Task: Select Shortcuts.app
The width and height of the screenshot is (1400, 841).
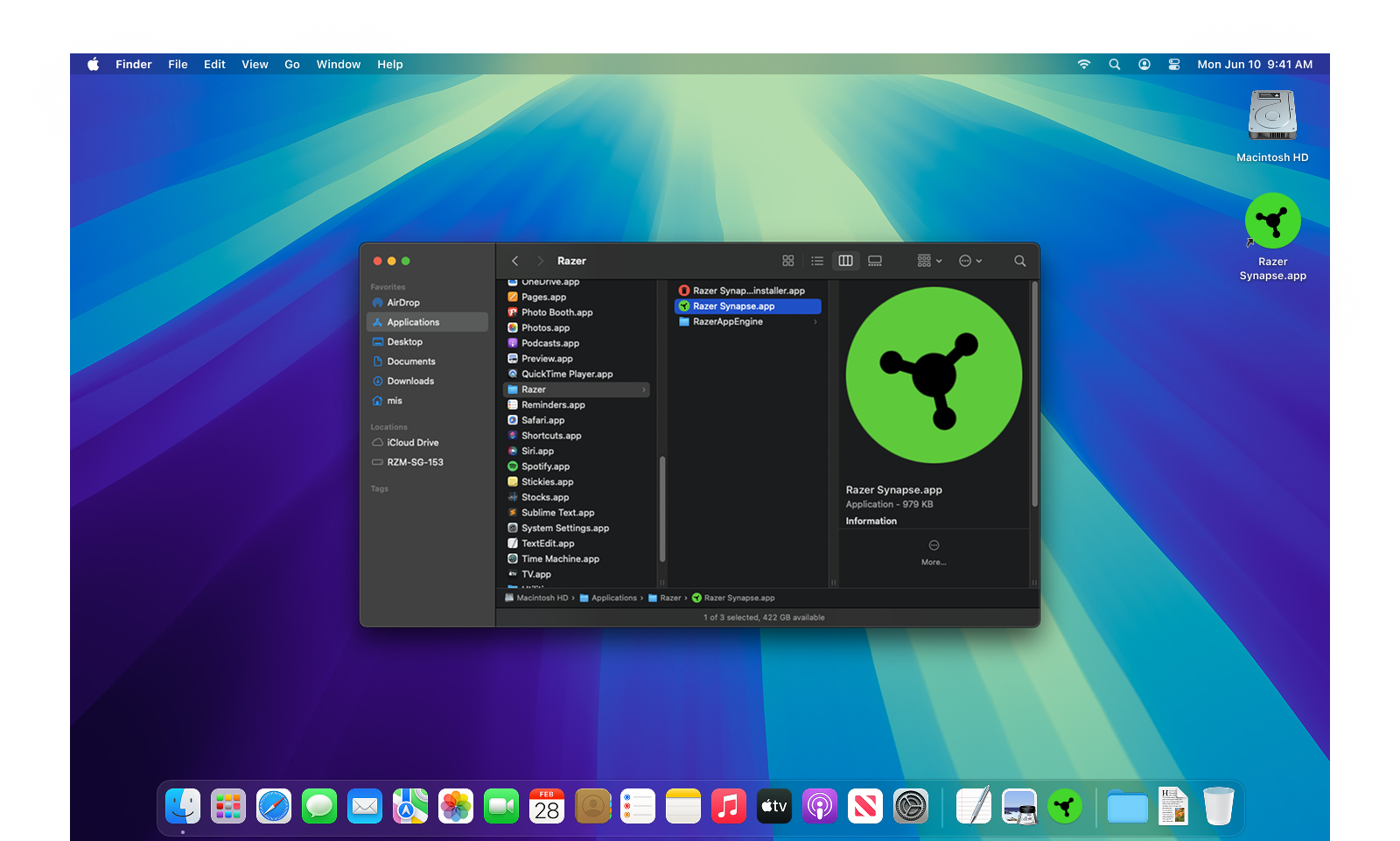Action: click(x=577, y=436)
